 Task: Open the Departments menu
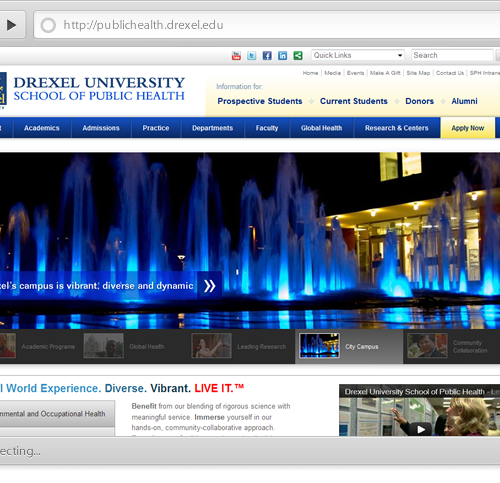212,128
